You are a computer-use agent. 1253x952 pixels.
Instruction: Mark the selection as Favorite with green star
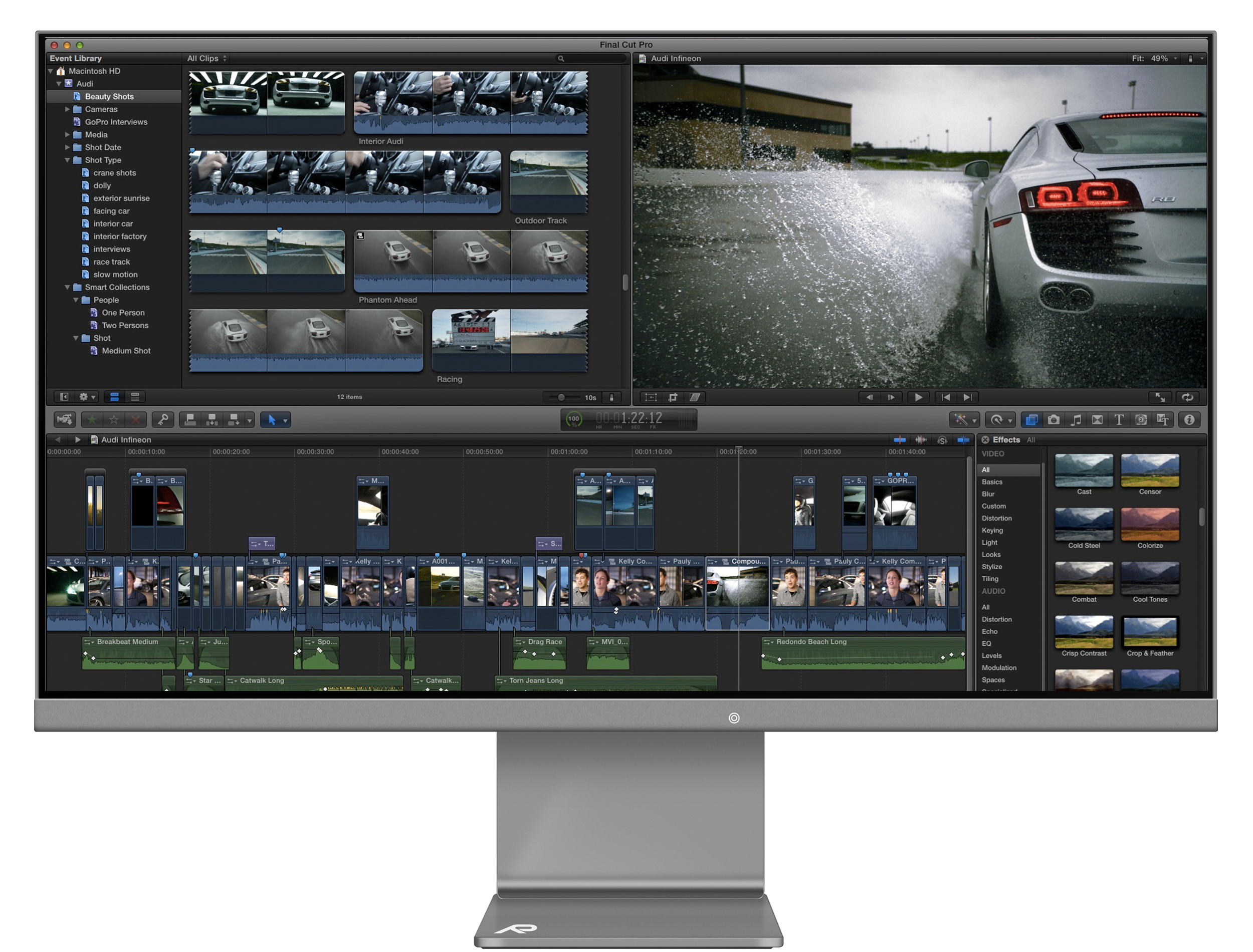(x=92, y=420)
